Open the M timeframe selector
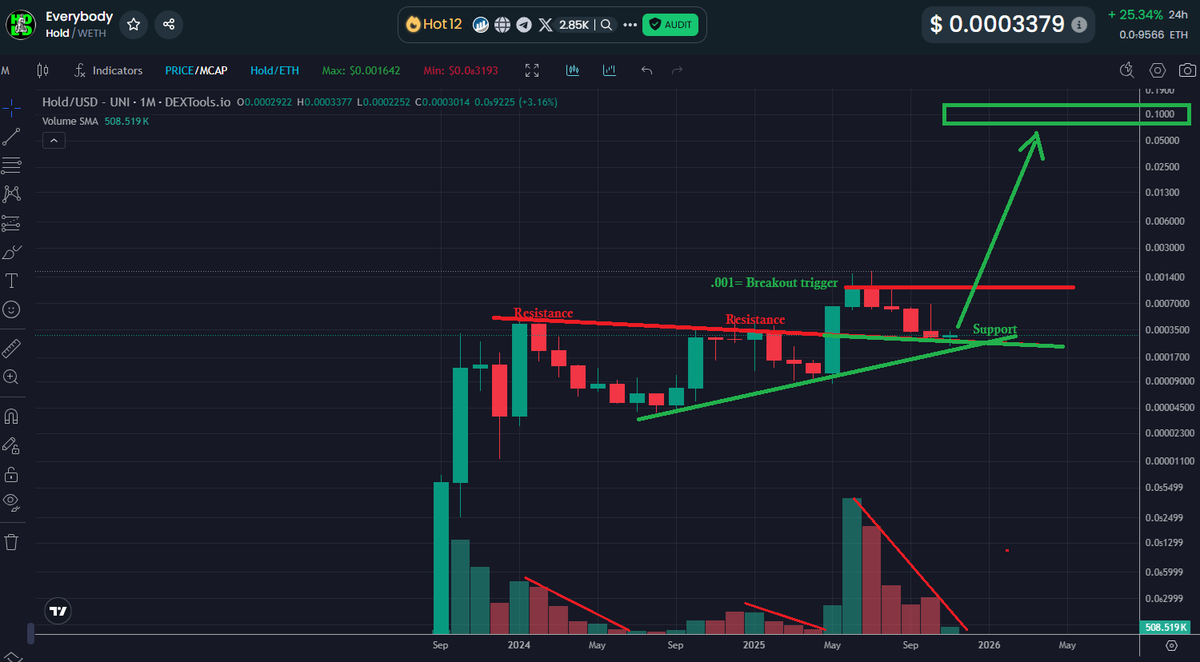The width and height of the screenshot is (1200, 662). click(8, 70)
